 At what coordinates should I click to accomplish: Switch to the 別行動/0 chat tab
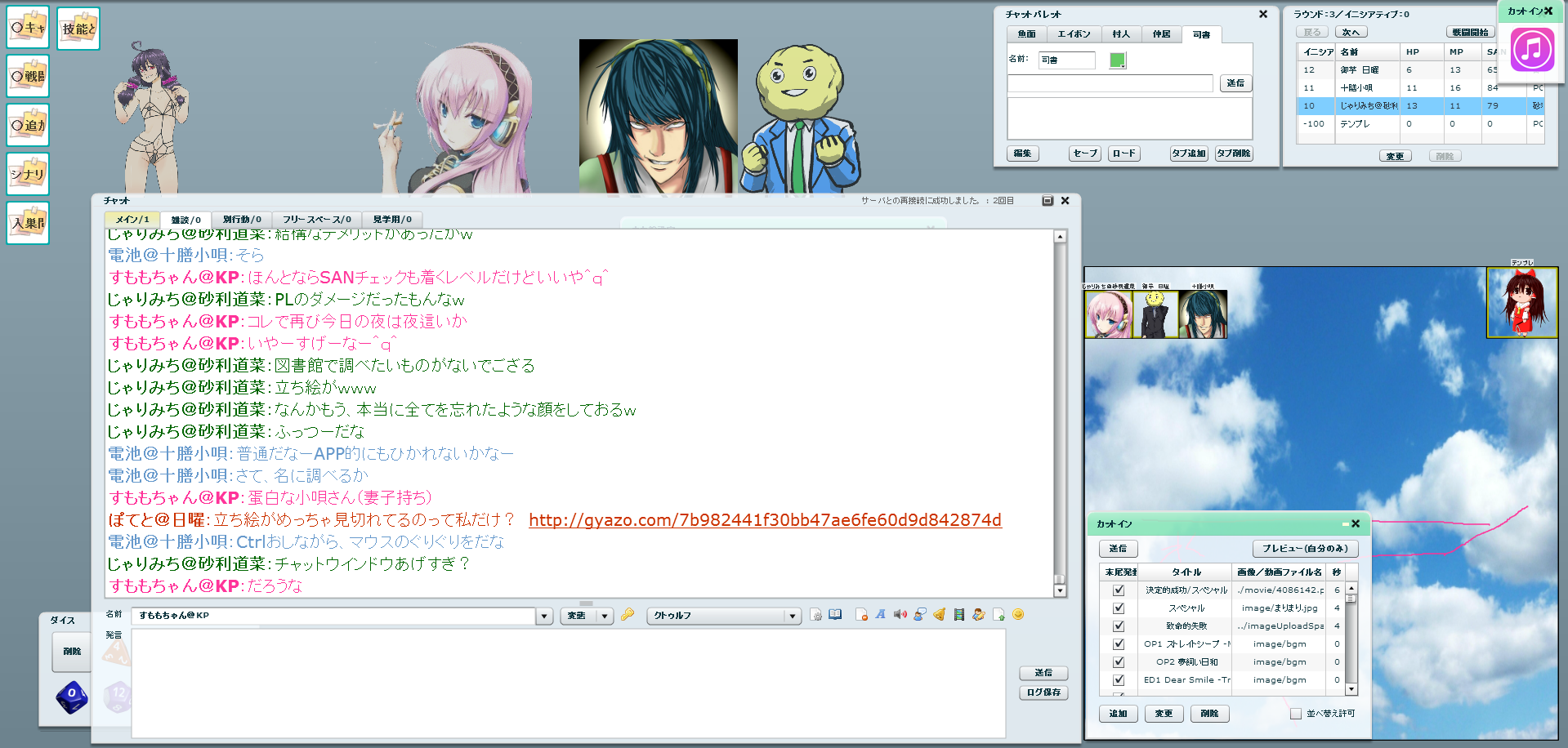242,220
